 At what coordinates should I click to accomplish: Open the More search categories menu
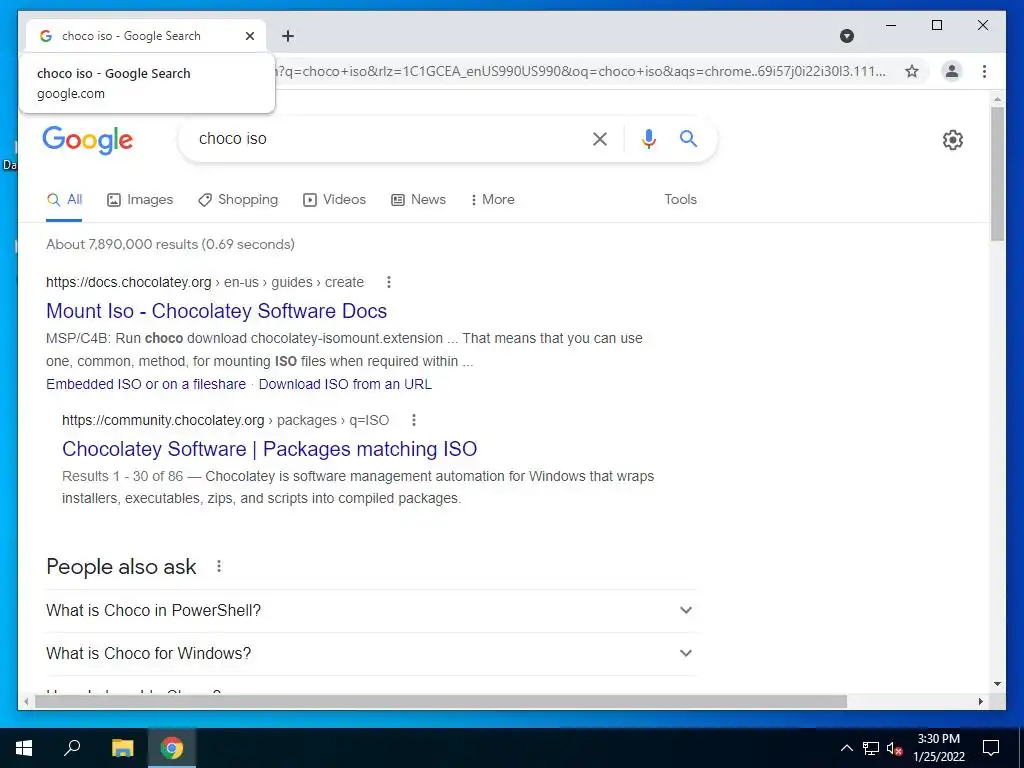[x=492, y=200]
